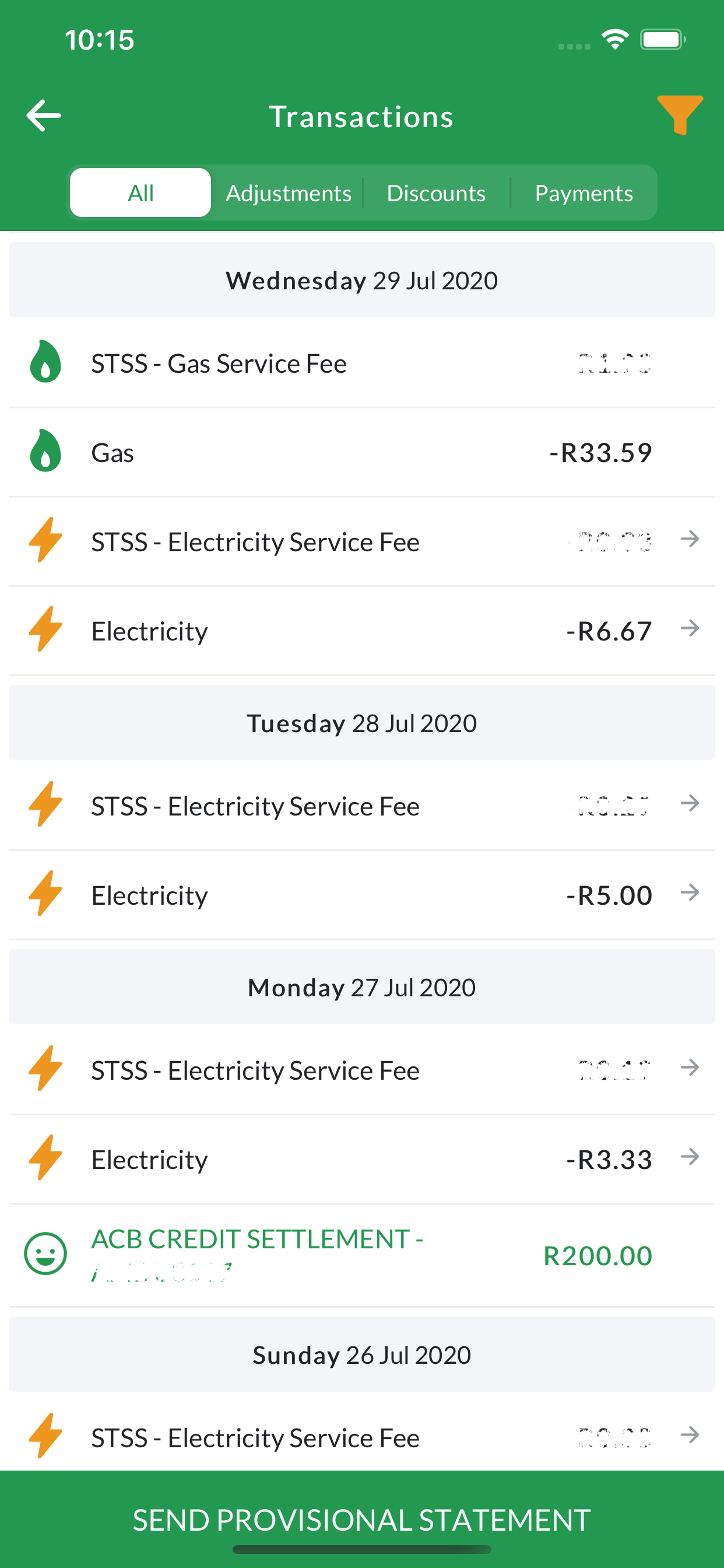
Task: Switch to the Adjustments tab
Action: tap(289, 192)
